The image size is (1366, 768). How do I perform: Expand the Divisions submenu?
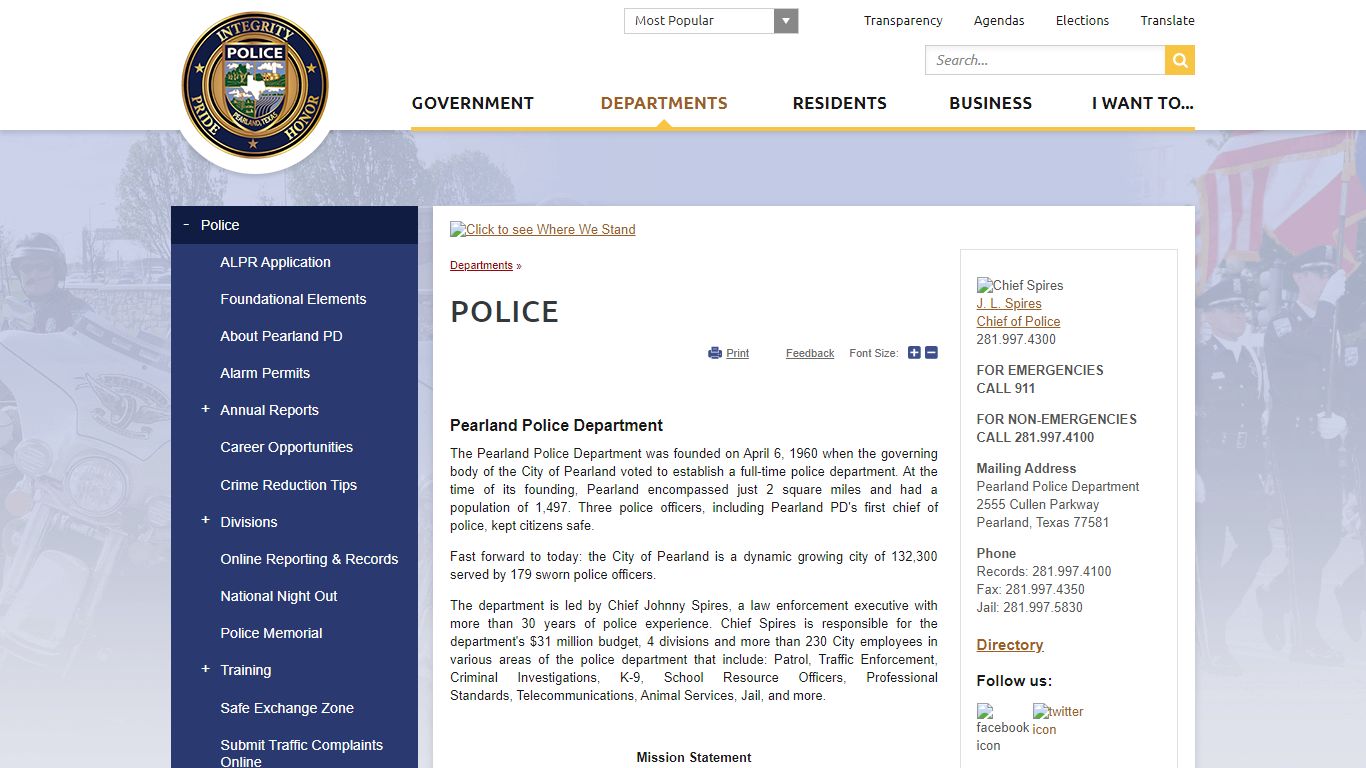tap(205, 520)
